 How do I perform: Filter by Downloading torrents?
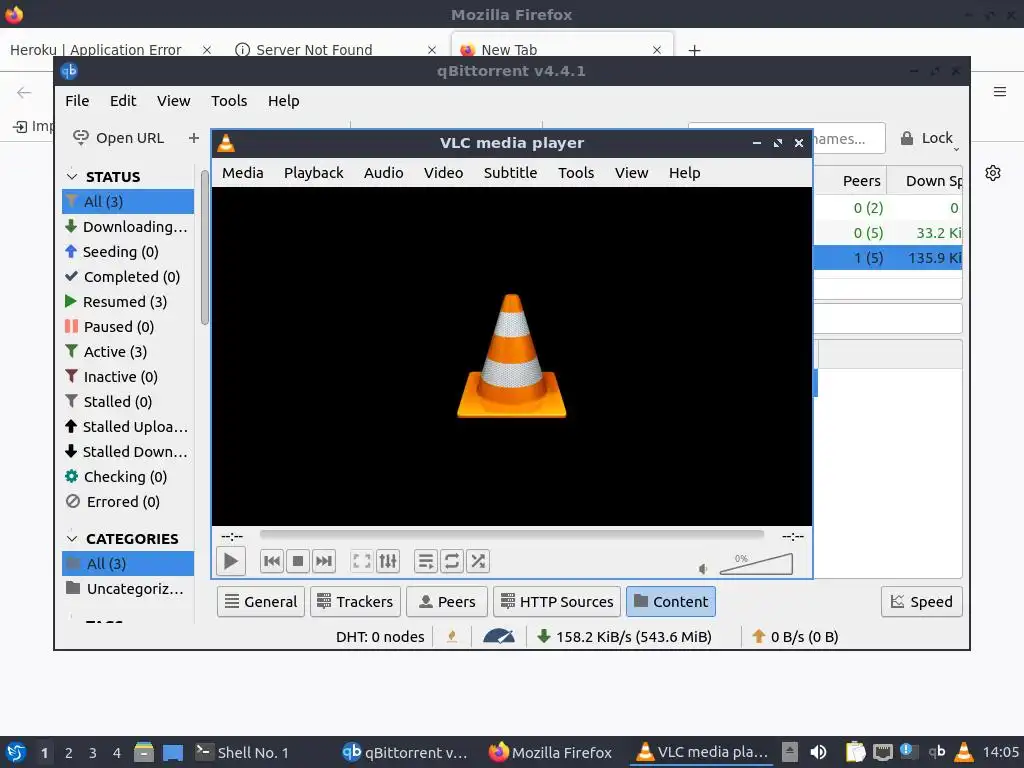click(x=128, y=227)
